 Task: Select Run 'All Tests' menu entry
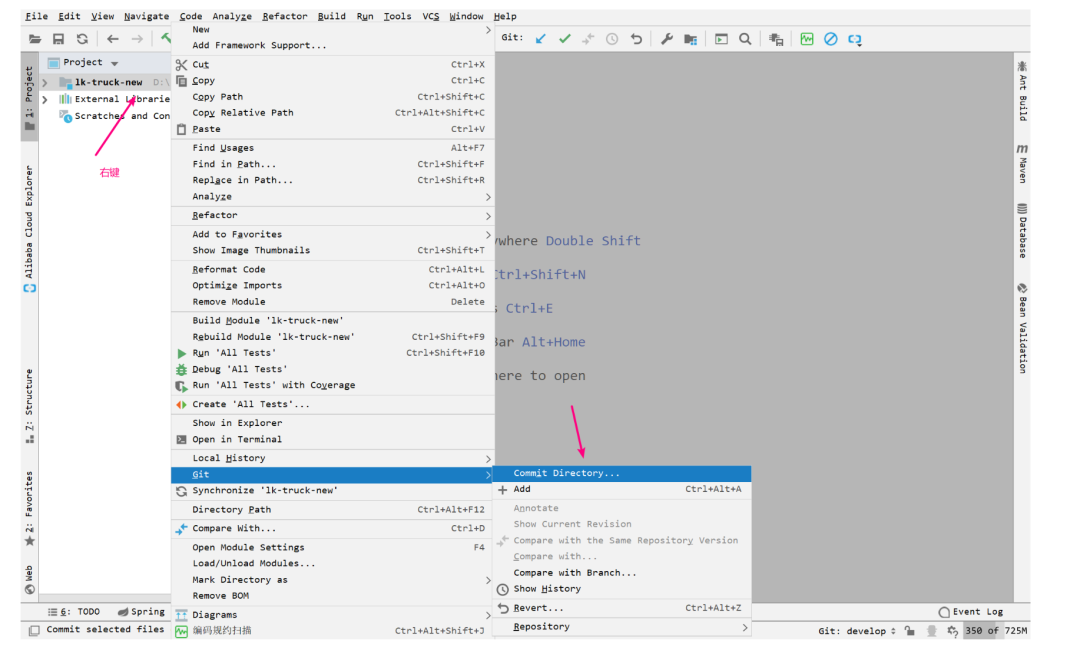coord(333,353)
